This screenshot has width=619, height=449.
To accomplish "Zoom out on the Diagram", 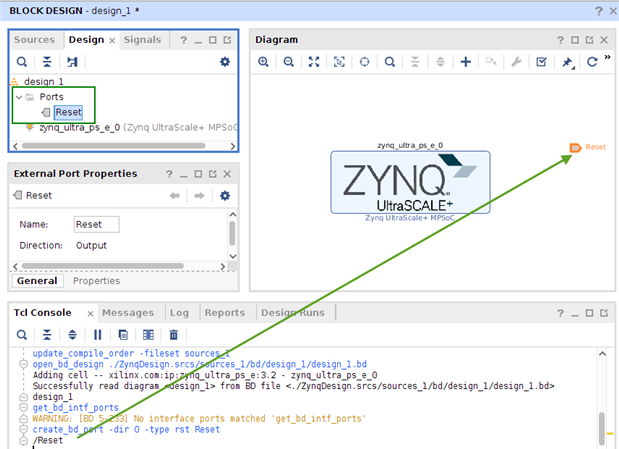I will 289,62.
